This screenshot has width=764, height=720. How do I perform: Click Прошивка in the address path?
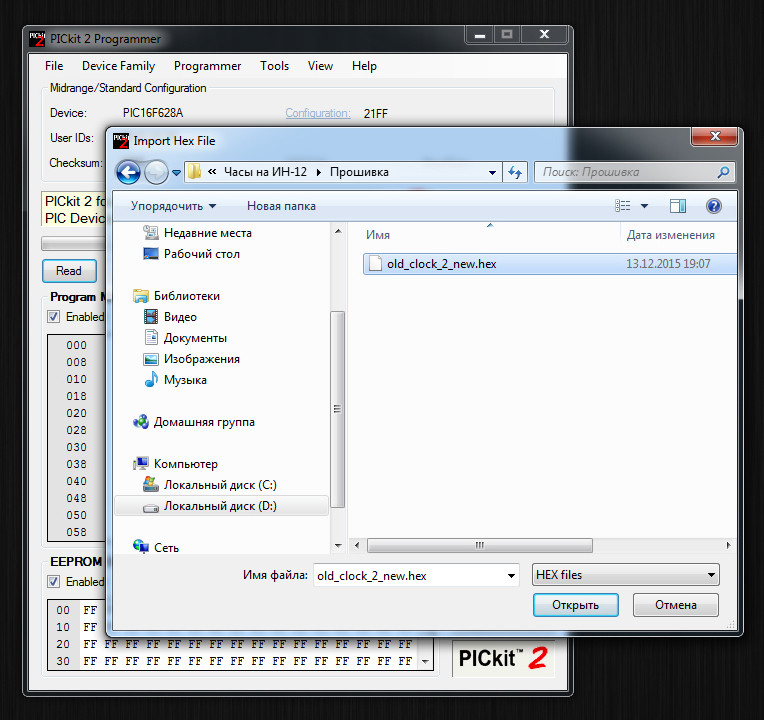(360, 172)
